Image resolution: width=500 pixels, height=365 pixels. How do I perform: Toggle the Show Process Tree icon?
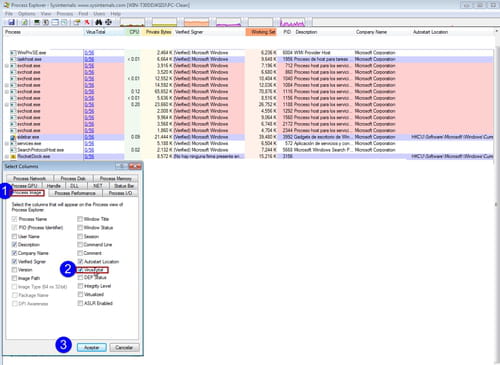[46, 22]
